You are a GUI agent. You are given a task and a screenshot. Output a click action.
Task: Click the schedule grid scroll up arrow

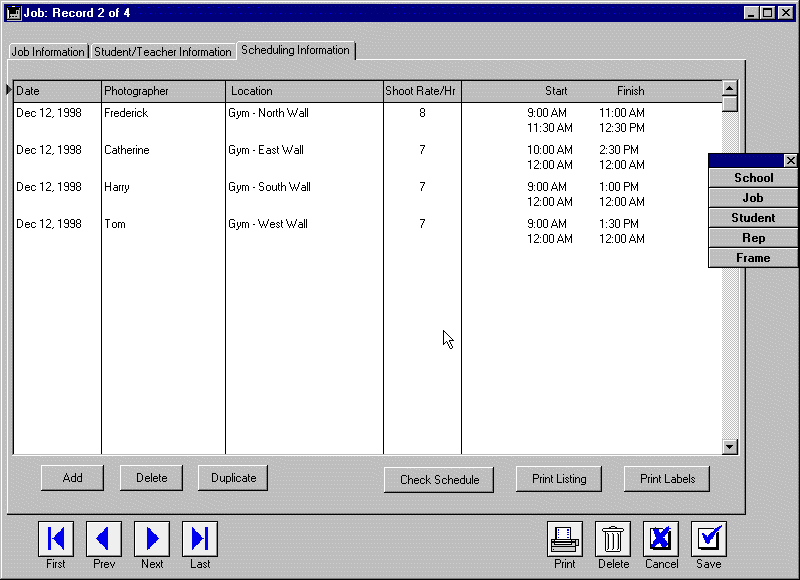(730, 88)
